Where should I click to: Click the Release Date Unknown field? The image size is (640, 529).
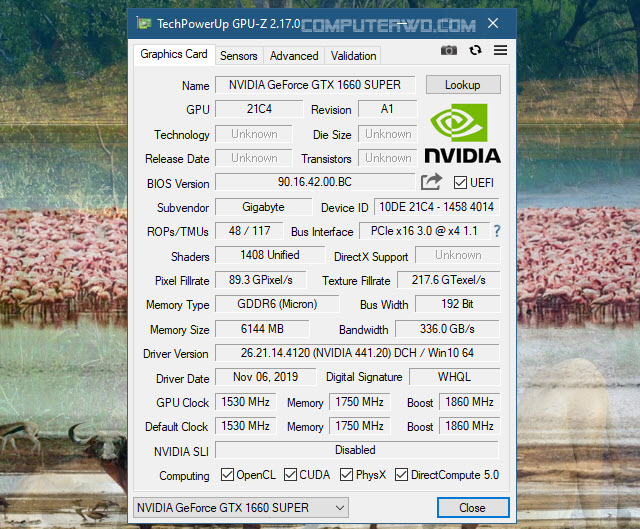click(x=254, y=158)
